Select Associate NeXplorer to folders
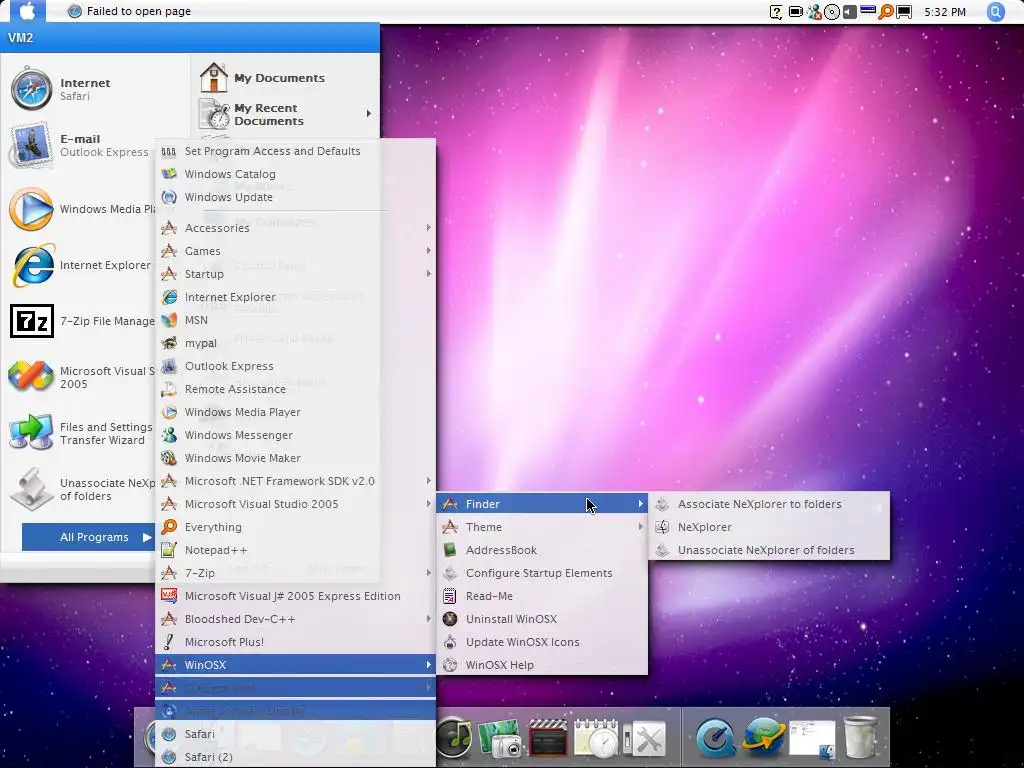1024x768 pixels. (769, 504)
